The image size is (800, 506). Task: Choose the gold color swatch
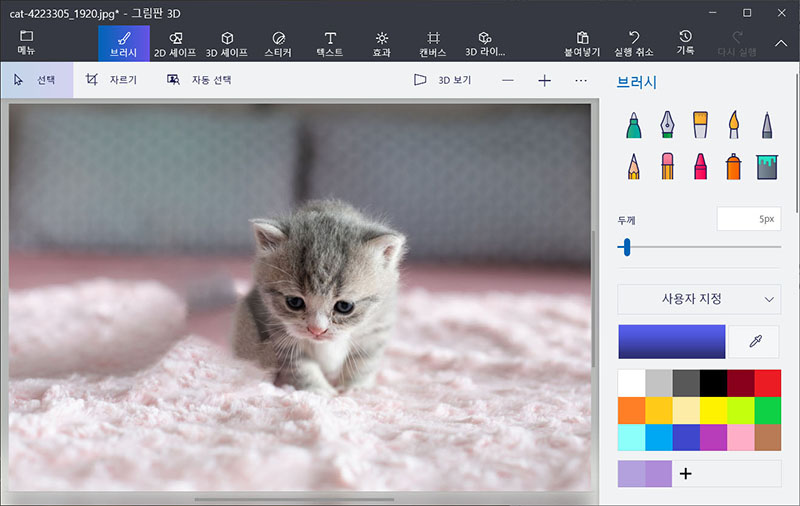coord(659,410)
